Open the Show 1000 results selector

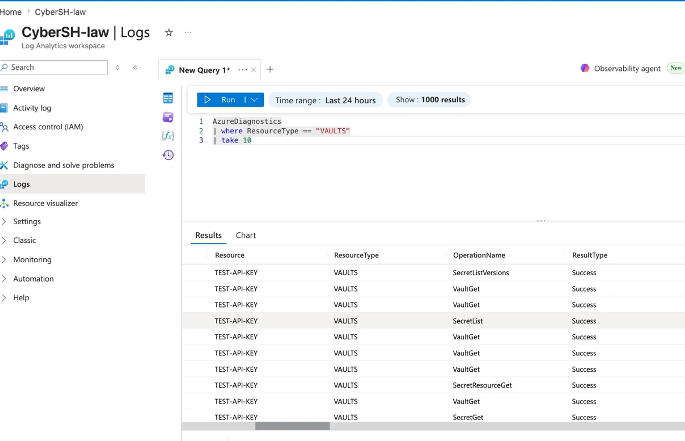[430, 100]
